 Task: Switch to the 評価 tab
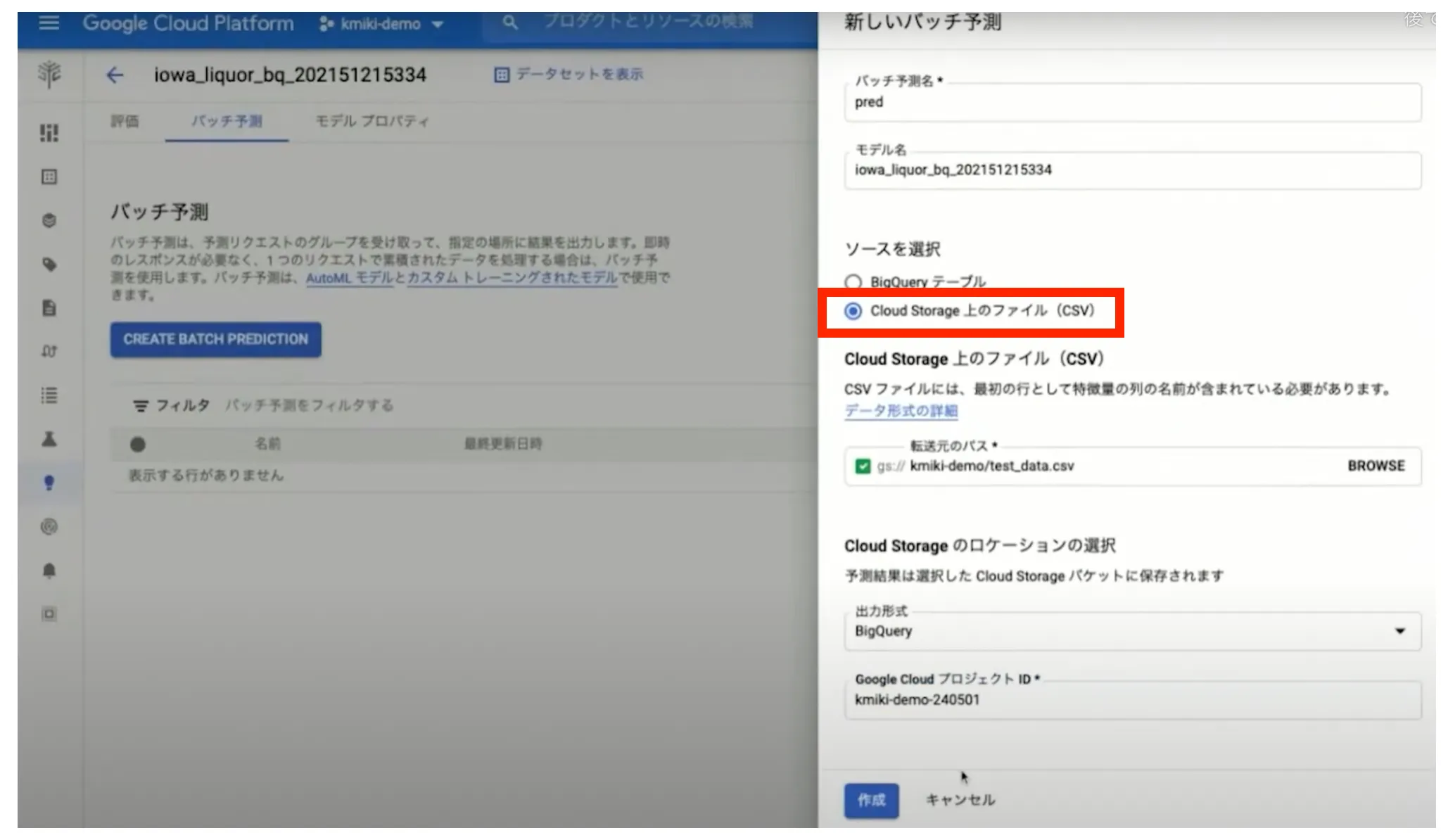(x=125, y=121)
